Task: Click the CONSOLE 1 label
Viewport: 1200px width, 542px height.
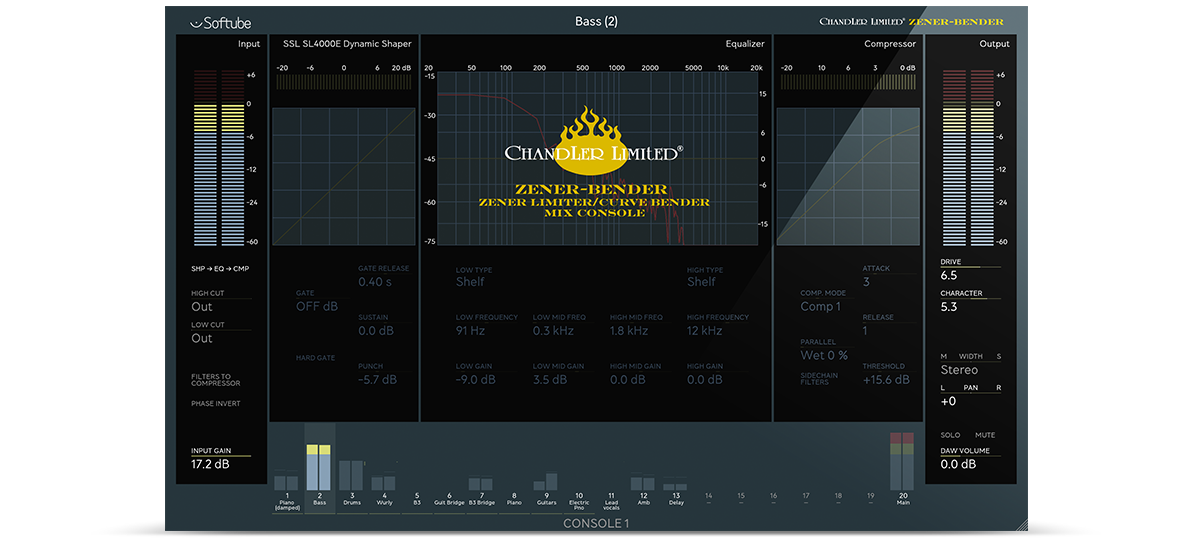Action: pyautogui.click(x=597, y=524)
